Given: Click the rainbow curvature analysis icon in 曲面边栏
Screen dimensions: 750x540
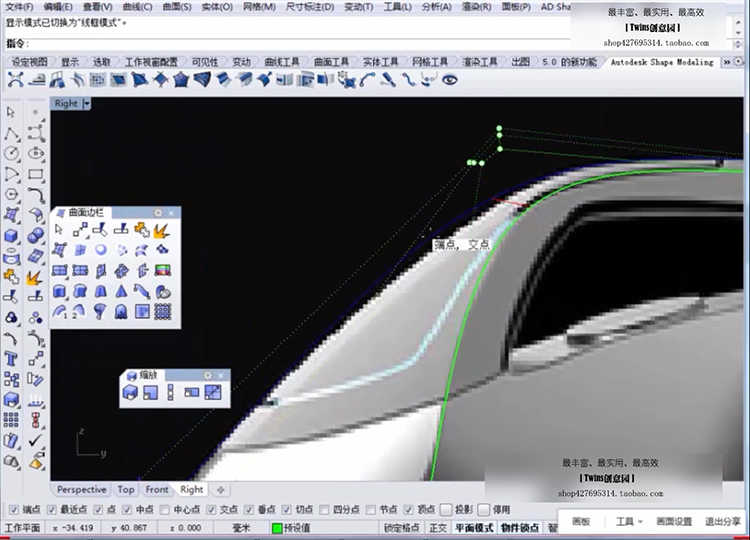Looking at the screenshot, I should coord(163,271).
